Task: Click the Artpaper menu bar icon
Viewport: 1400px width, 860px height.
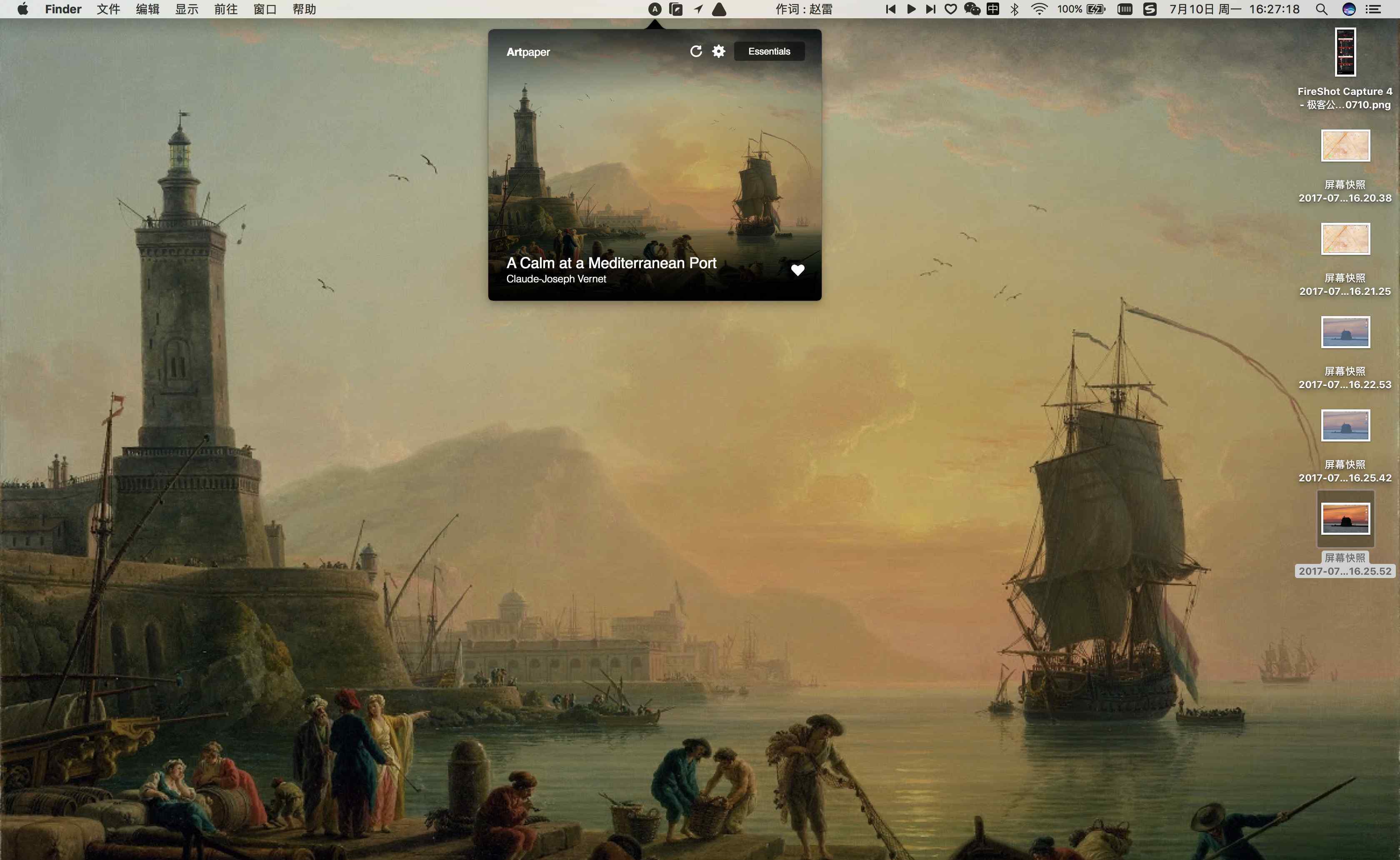Action: coord(655,9)
